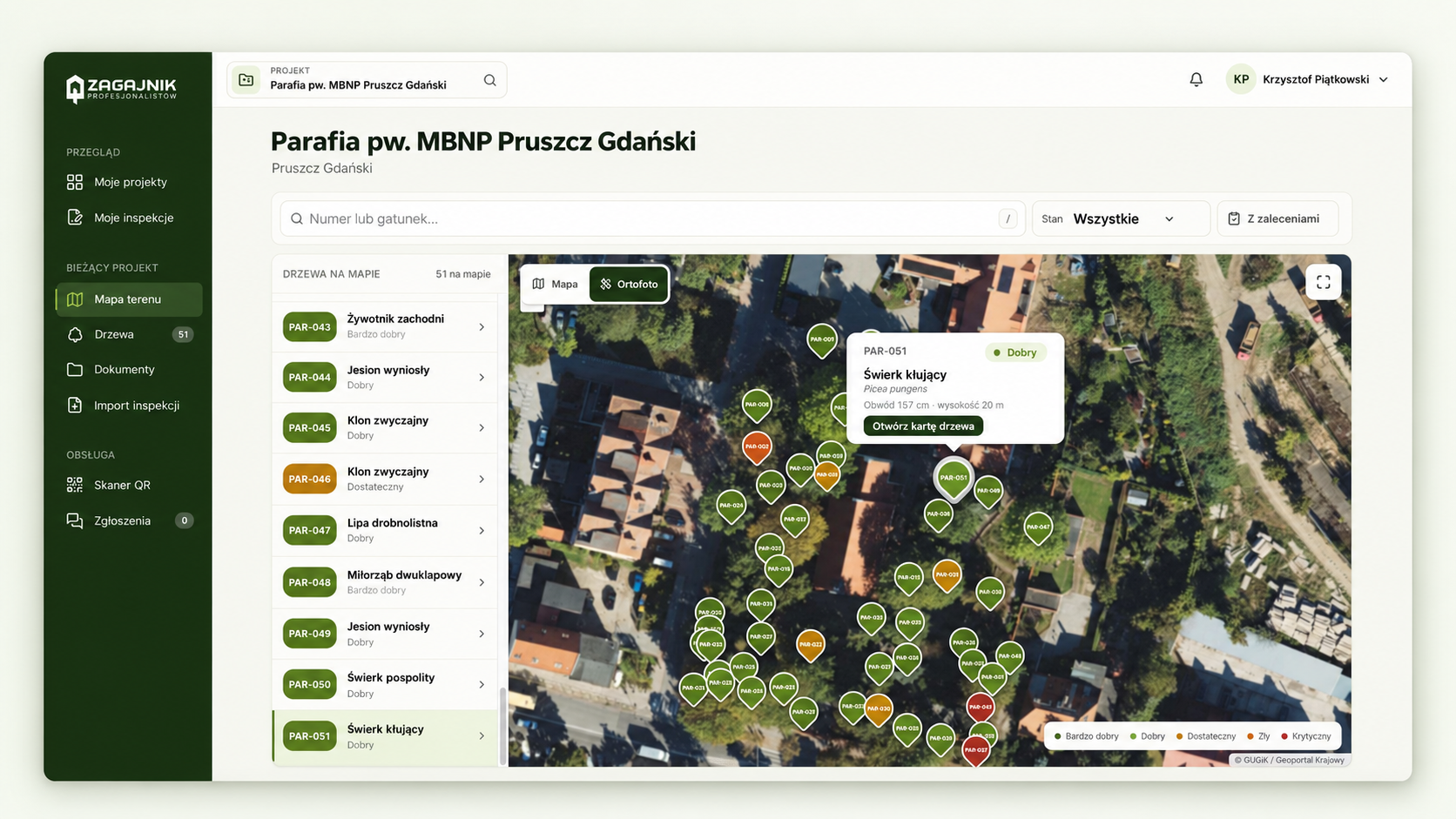Image resolution: width=1456 pixels, height=819 pixels.
Task: Open Drzewa list in sidebar
Action: tap(129, 334)
